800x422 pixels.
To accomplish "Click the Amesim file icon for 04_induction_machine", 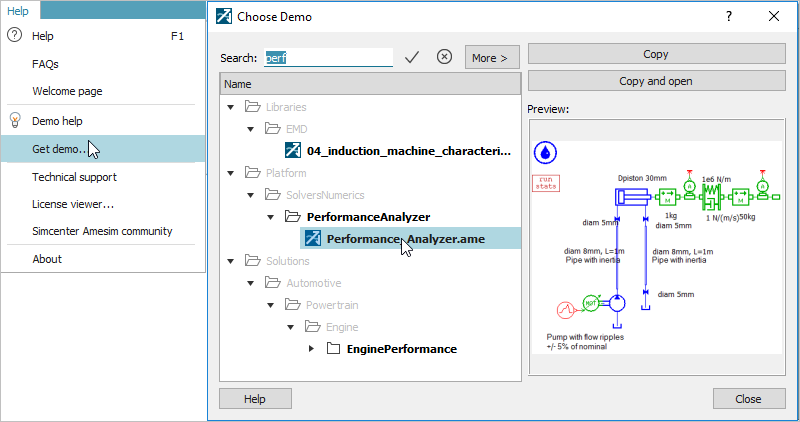I will coord(293,151).
